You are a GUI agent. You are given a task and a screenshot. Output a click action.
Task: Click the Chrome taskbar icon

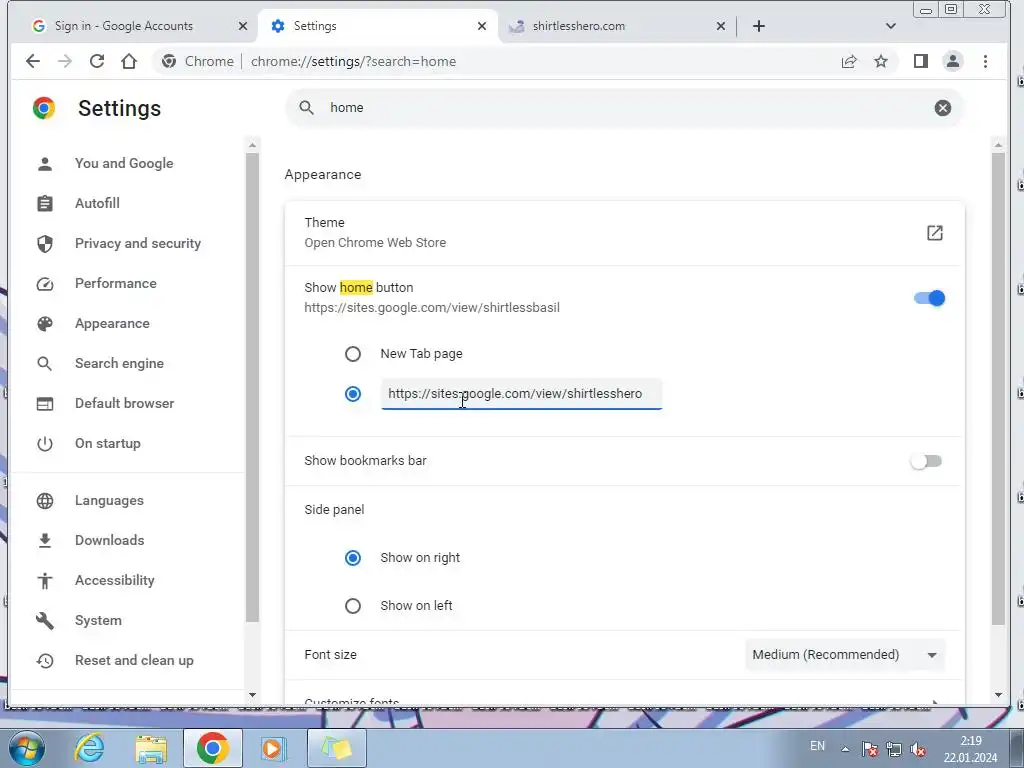click(212, 748)
